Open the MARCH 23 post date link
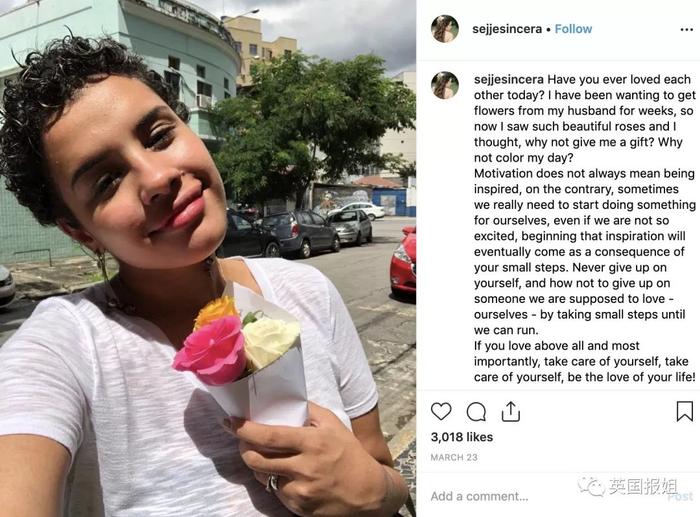The image size is (700, 517). click(x=454, y=457)
